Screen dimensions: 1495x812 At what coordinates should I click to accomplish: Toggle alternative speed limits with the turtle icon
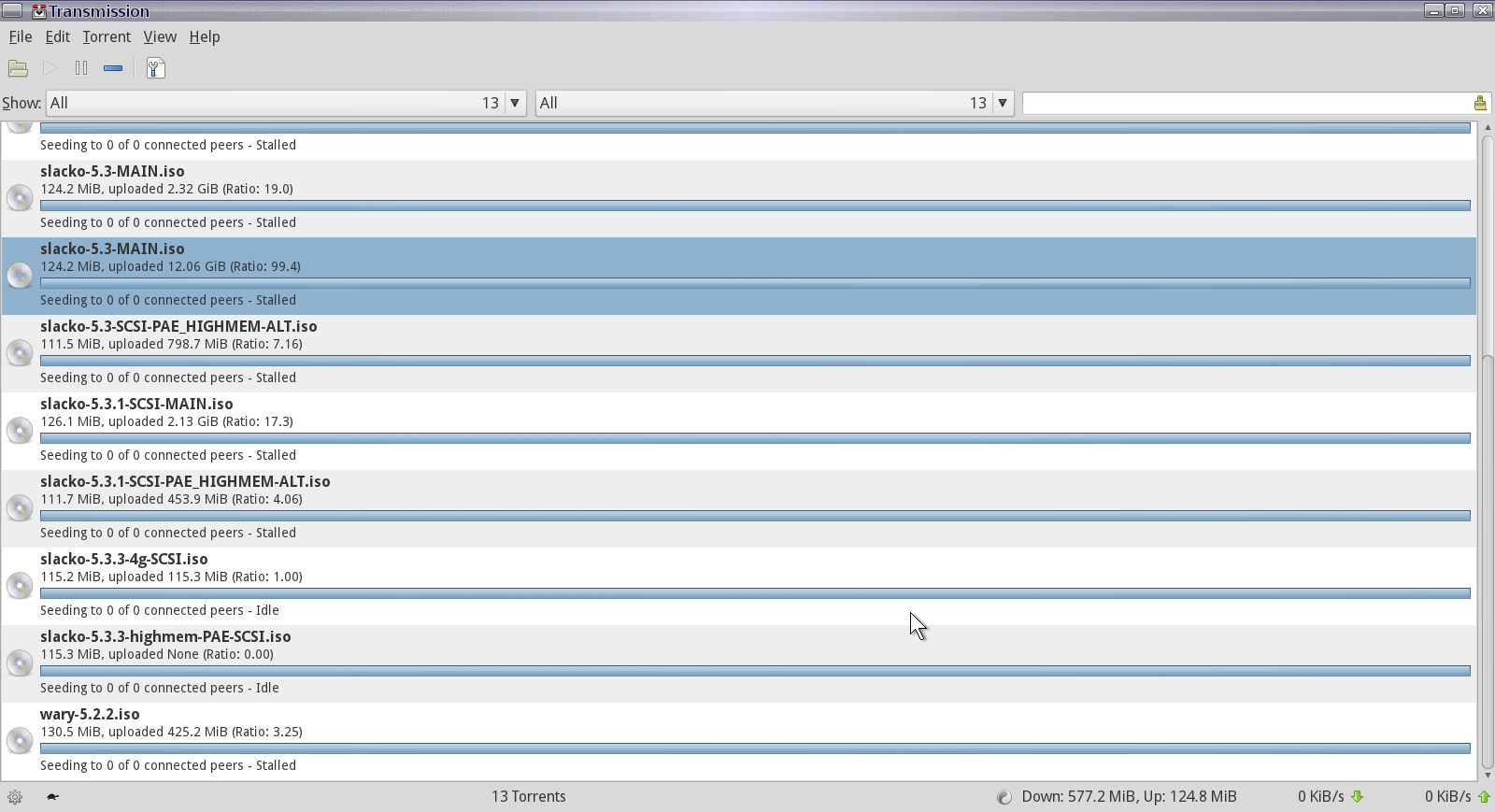click(52, 797)
